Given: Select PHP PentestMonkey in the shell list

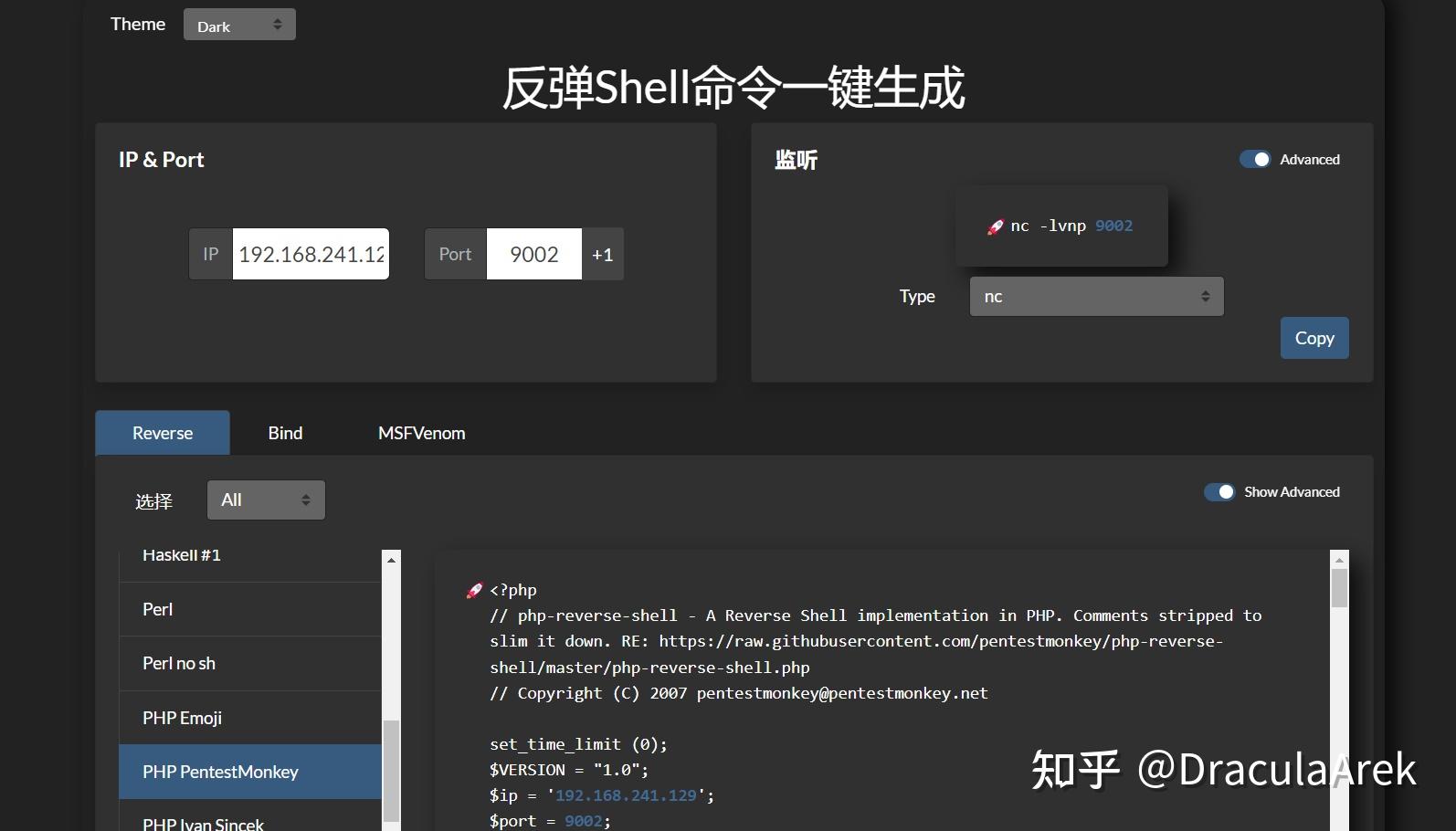Looking at the screenshot, I should coord(250,772).
